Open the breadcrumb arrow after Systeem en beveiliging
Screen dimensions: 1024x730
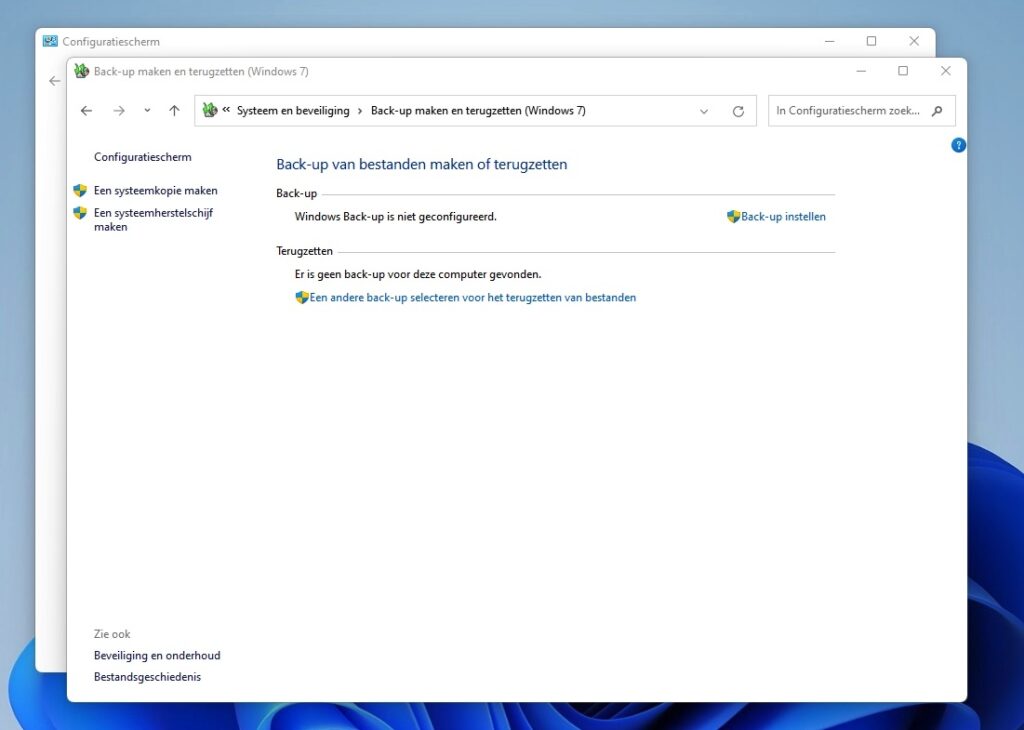[360, 111]
